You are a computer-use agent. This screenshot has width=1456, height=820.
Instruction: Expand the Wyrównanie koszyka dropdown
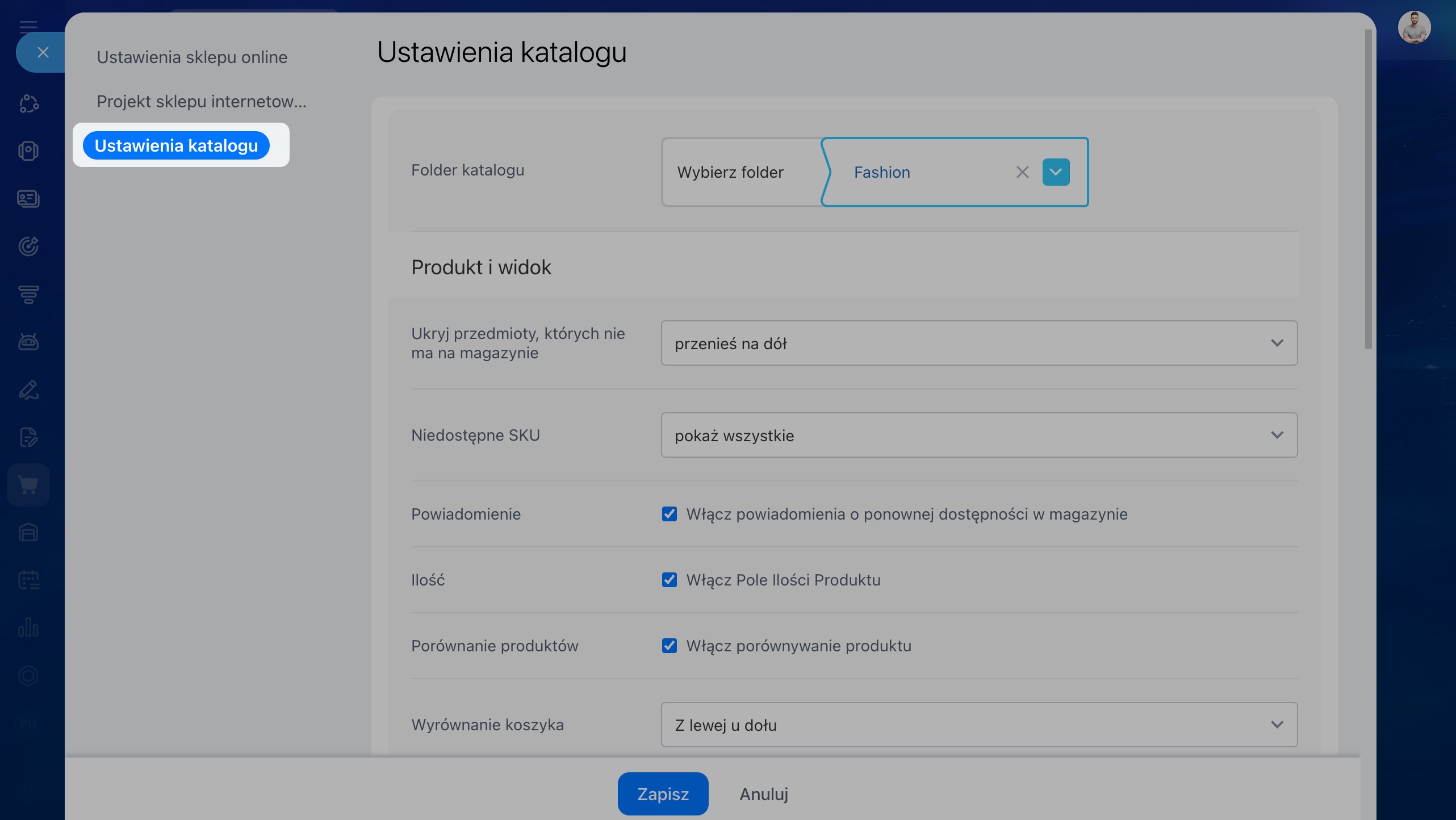pyautogui.click(x=978, y=725)
